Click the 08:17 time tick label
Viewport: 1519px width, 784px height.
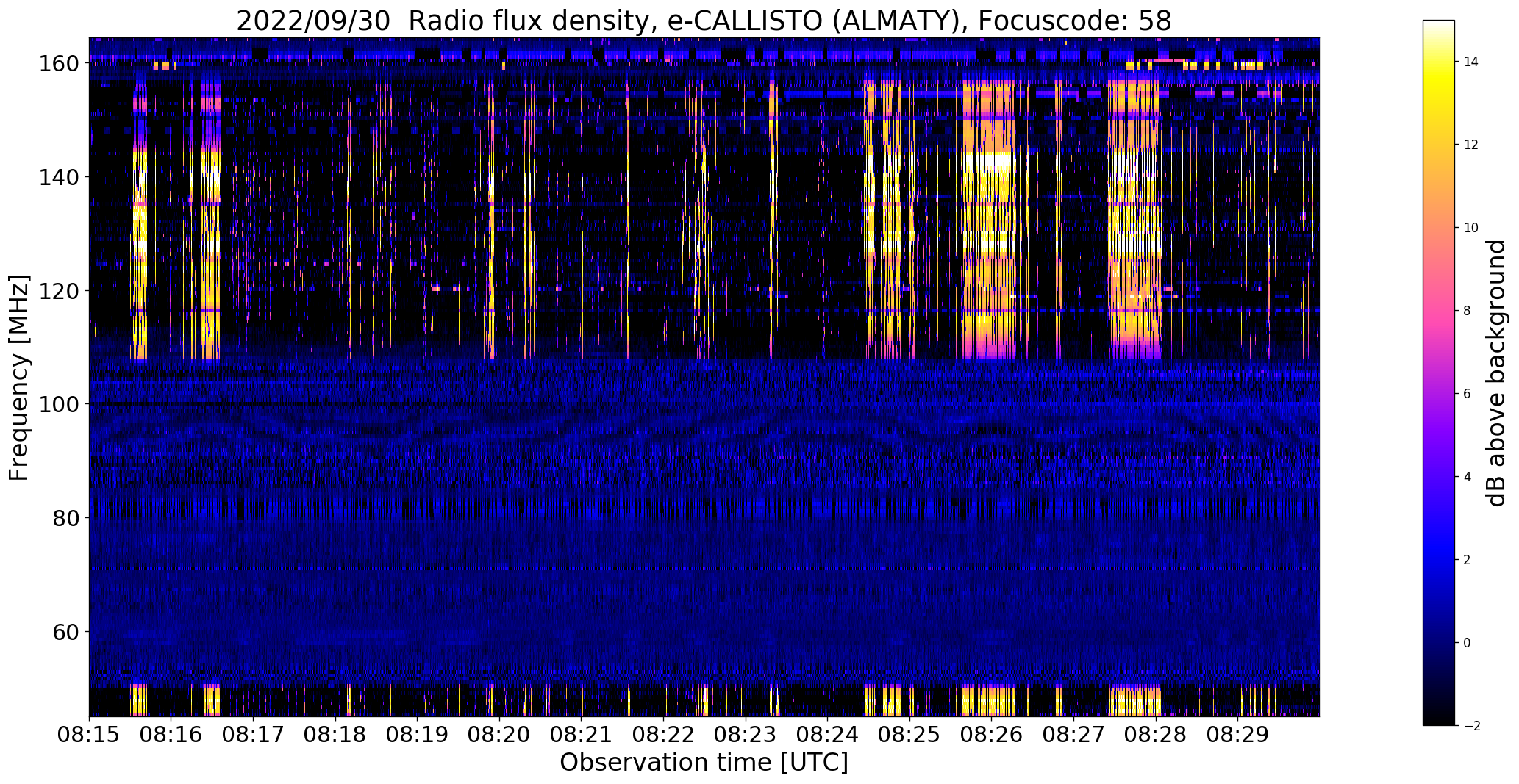(x=253, y=734)
